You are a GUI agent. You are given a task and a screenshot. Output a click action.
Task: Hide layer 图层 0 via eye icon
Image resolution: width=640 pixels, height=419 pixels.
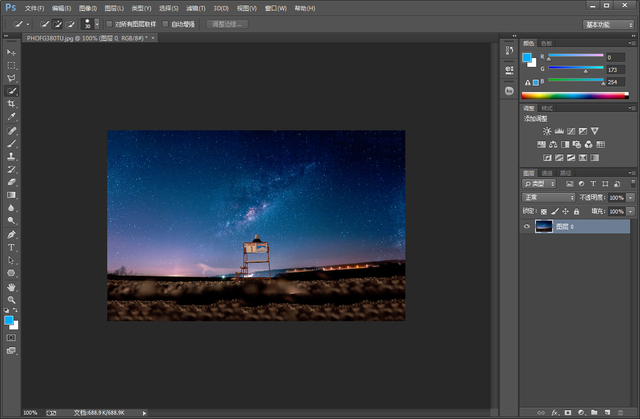point(526,227)
